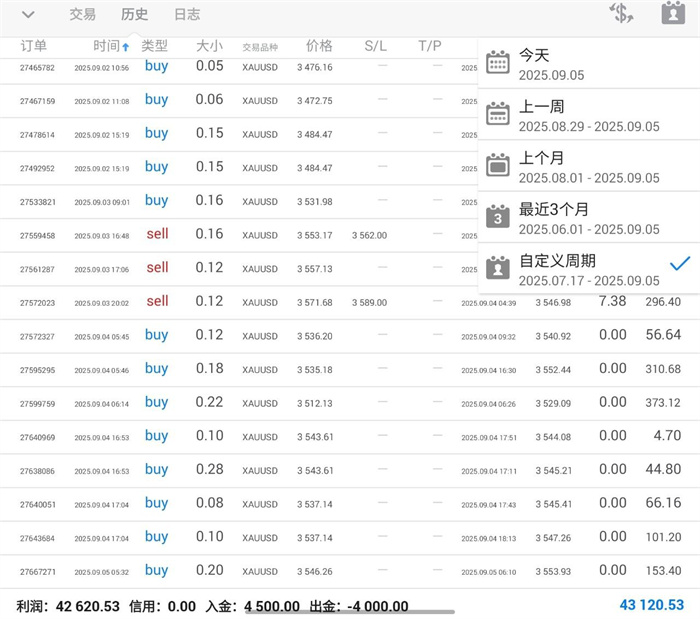
Task: Click the 出金: -4 000.00 summary
Action: [359, 606]
